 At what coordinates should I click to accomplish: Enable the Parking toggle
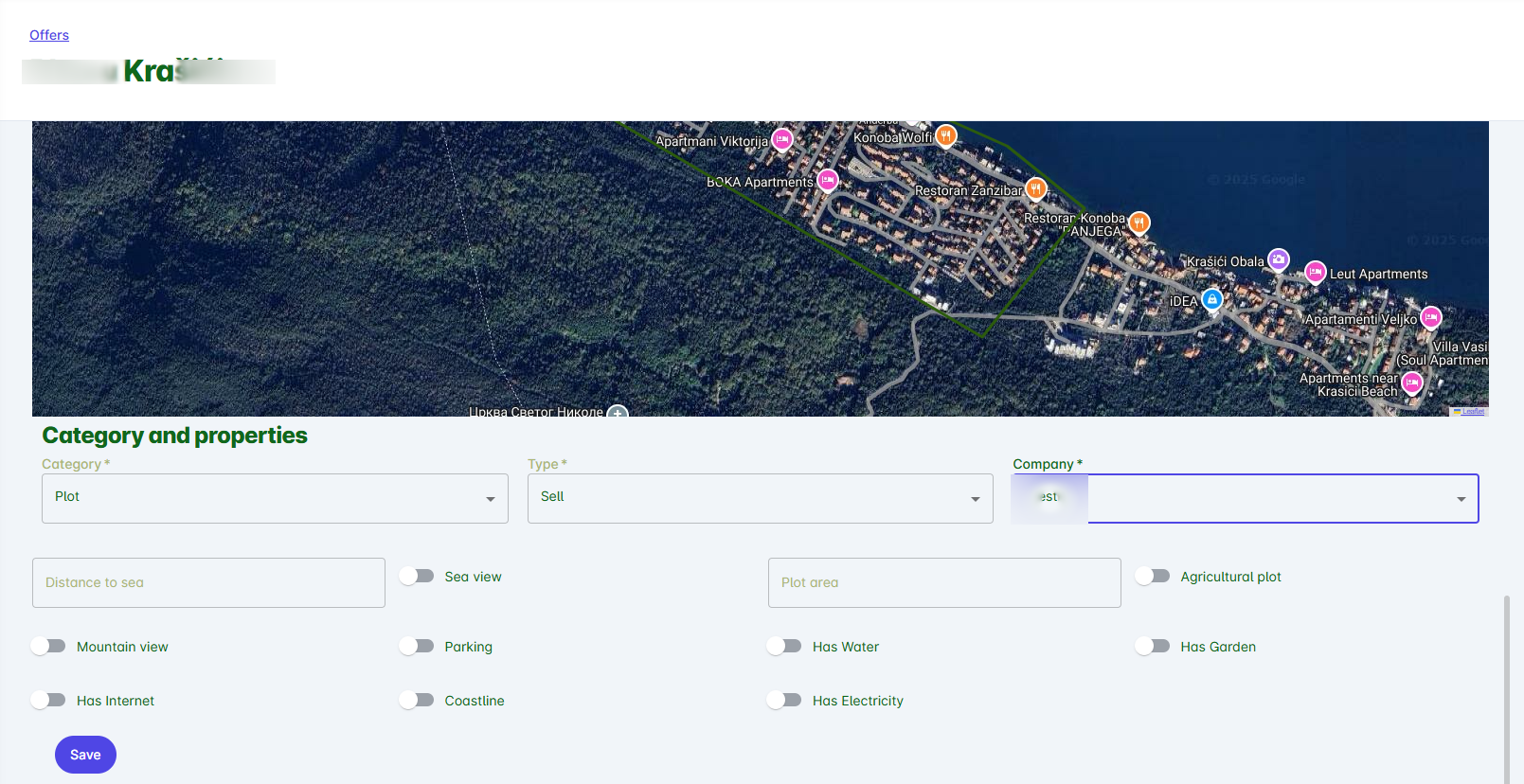(417, 646)
